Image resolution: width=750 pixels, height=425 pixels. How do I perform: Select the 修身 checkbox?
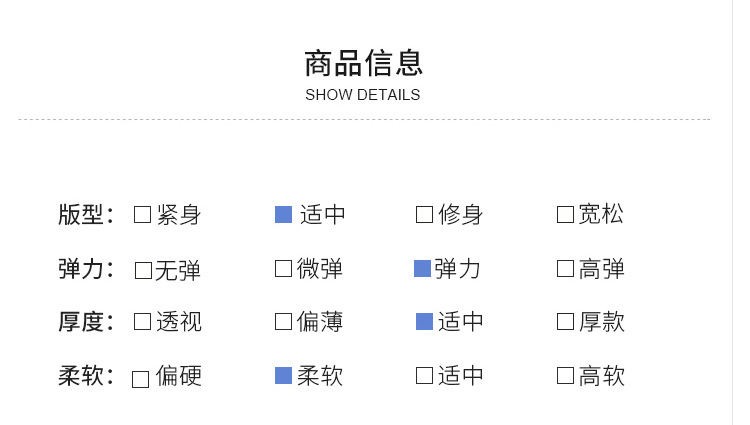tap(424, 214)
